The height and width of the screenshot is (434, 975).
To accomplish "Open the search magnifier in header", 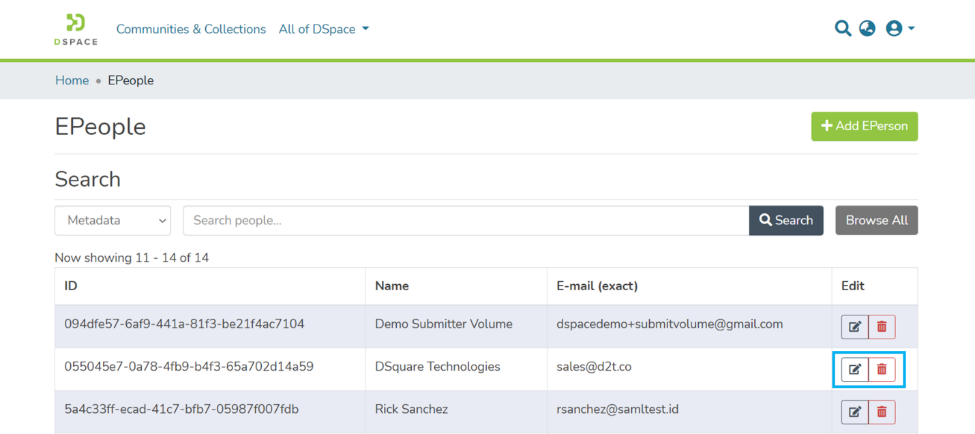I will click(x=843, y=29).
